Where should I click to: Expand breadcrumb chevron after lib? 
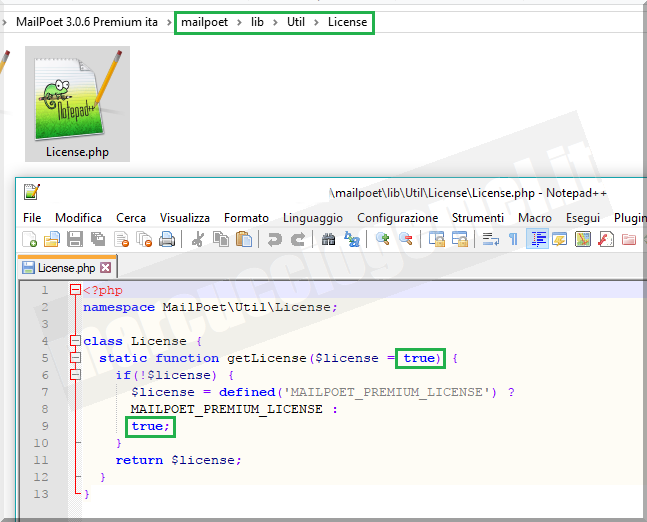point(275,22)
